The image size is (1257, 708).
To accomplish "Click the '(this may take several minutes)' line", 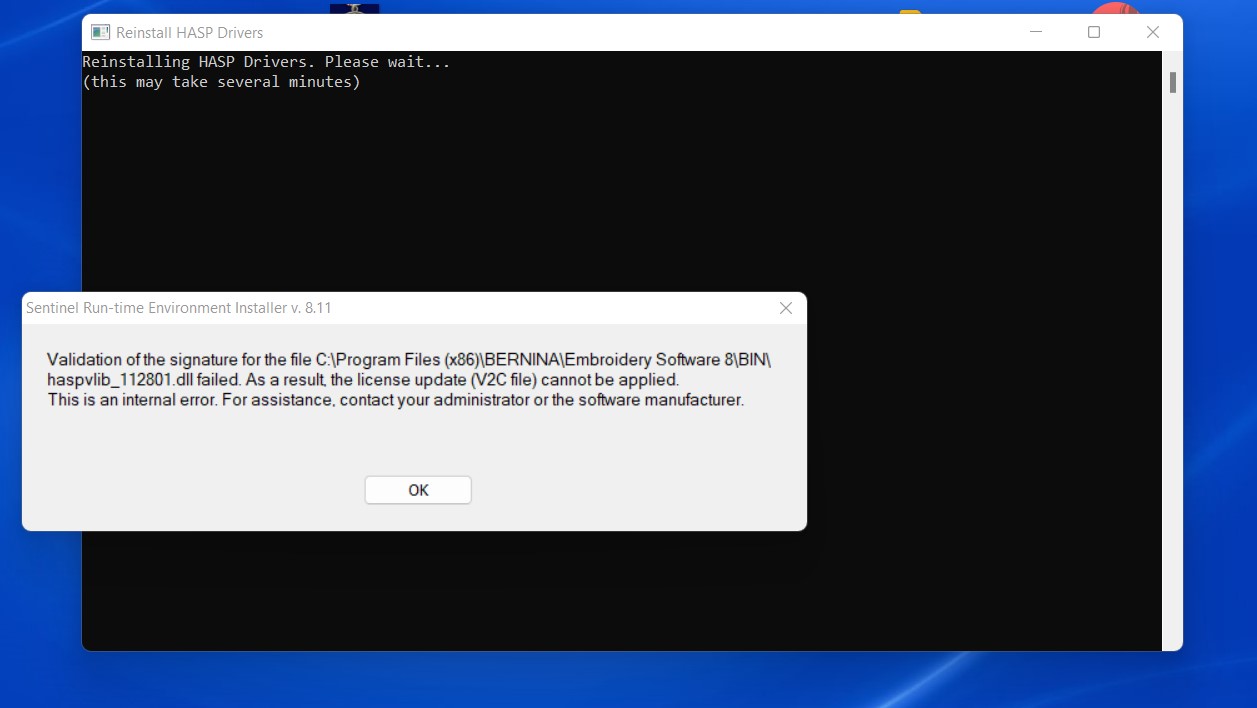I will [x=222, y=82].
